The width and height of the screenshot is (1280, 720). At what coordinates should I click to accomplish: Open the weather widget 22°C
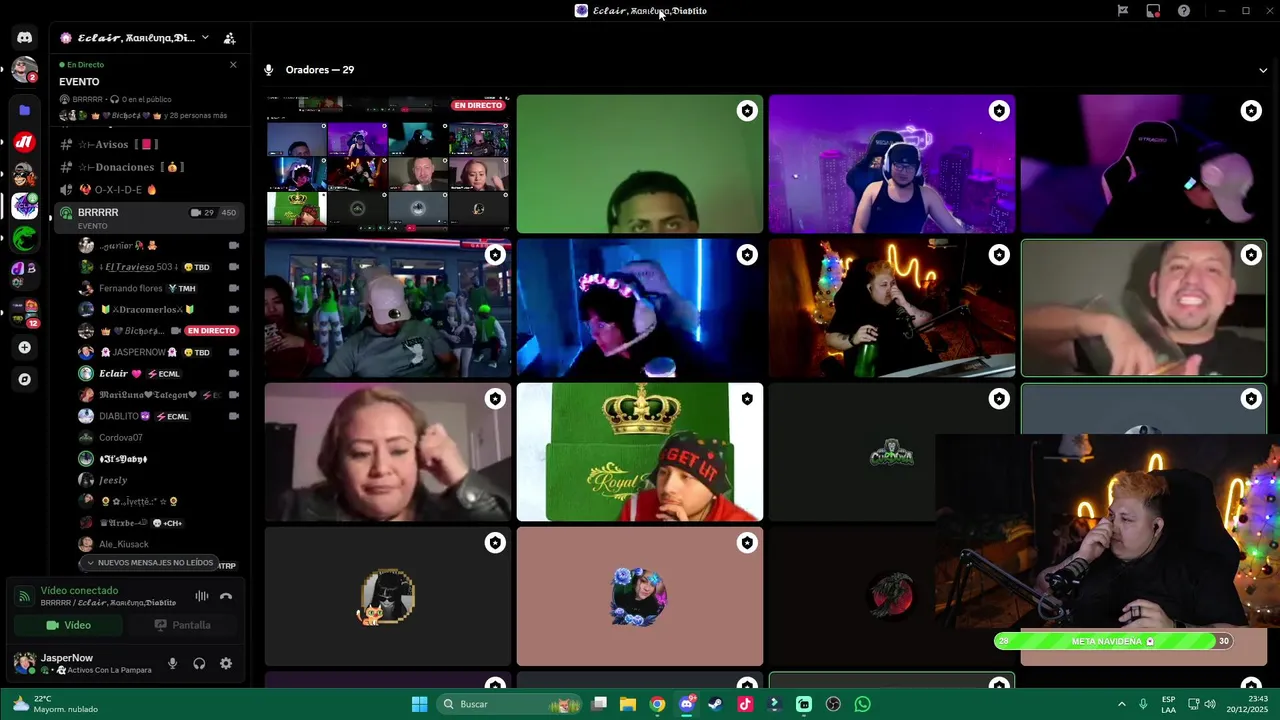(x=55, y=704)
